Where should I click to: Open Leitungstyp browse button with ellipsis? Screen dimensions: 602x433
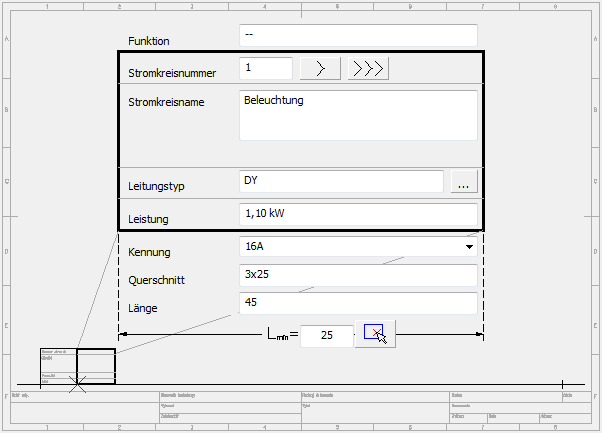[464, 182]
